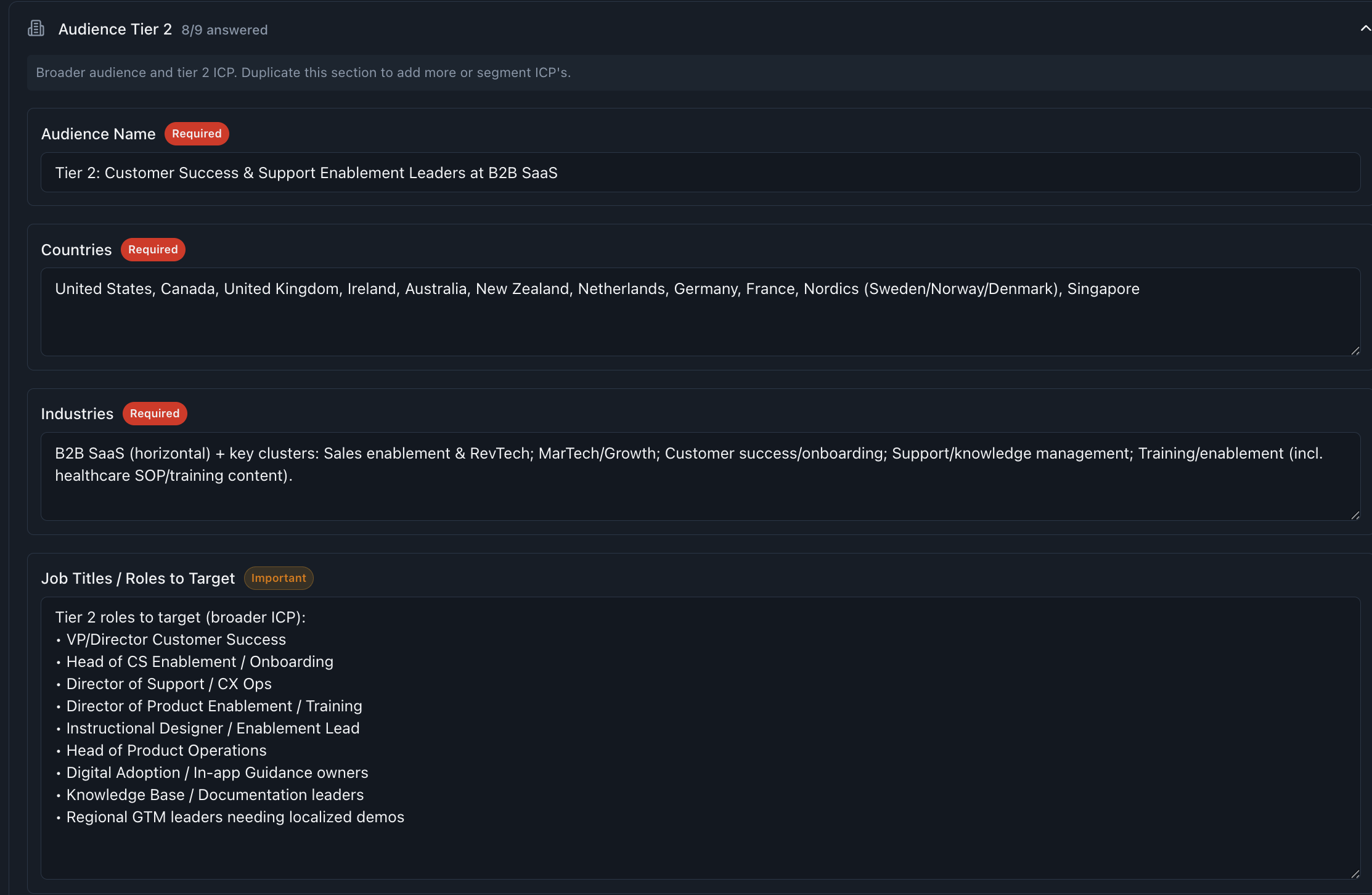Viewport: 1372px width, 895px height.
Task: Click the Job Titles field resize handle
Action: (x=1355, y=874)
